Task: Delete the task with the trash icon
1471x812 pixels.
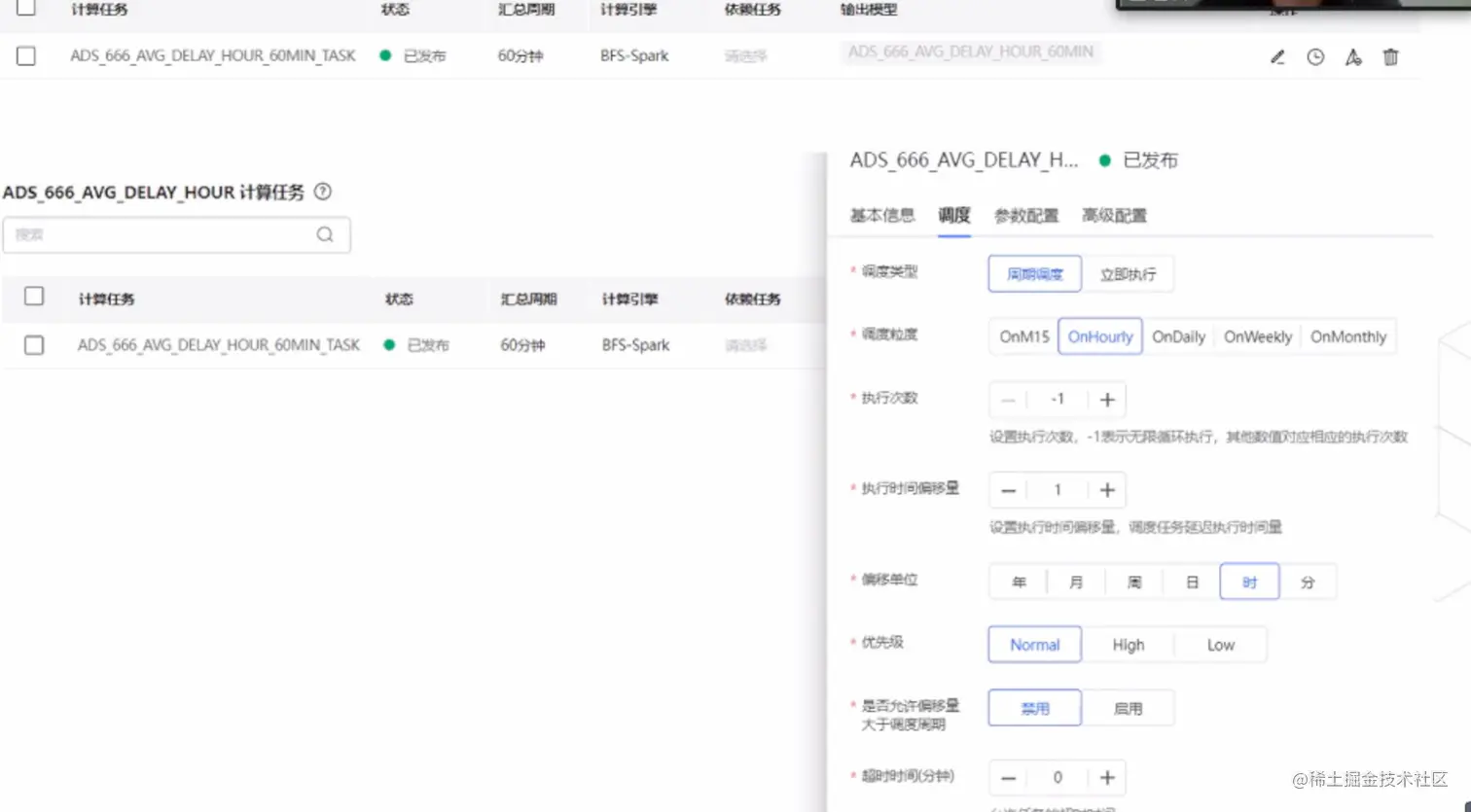Action: point(1391,57)
